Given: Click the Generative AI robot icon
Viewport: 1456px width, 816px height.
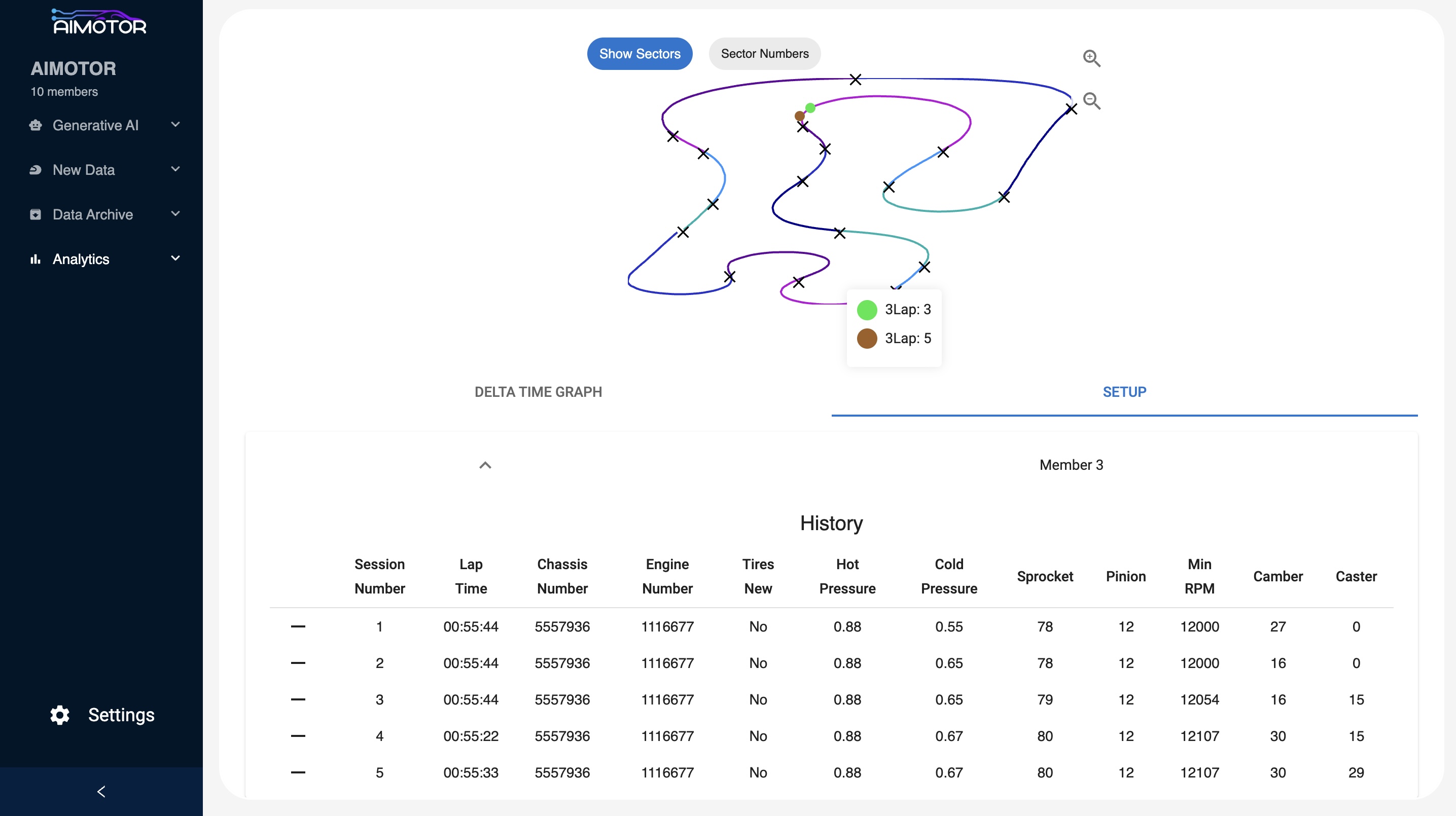Looking at the screenshot, I should 35,125.
